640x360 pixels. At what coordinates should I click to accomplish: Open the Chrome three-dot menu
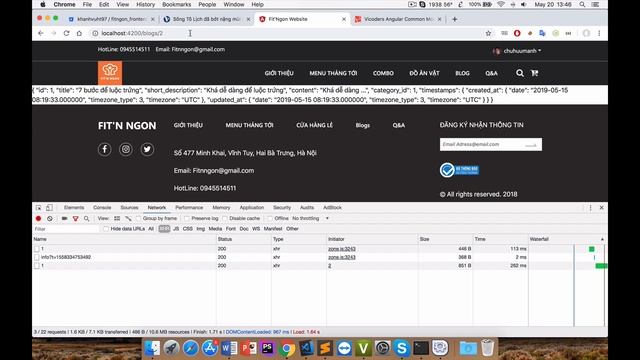tap(599, 33)
